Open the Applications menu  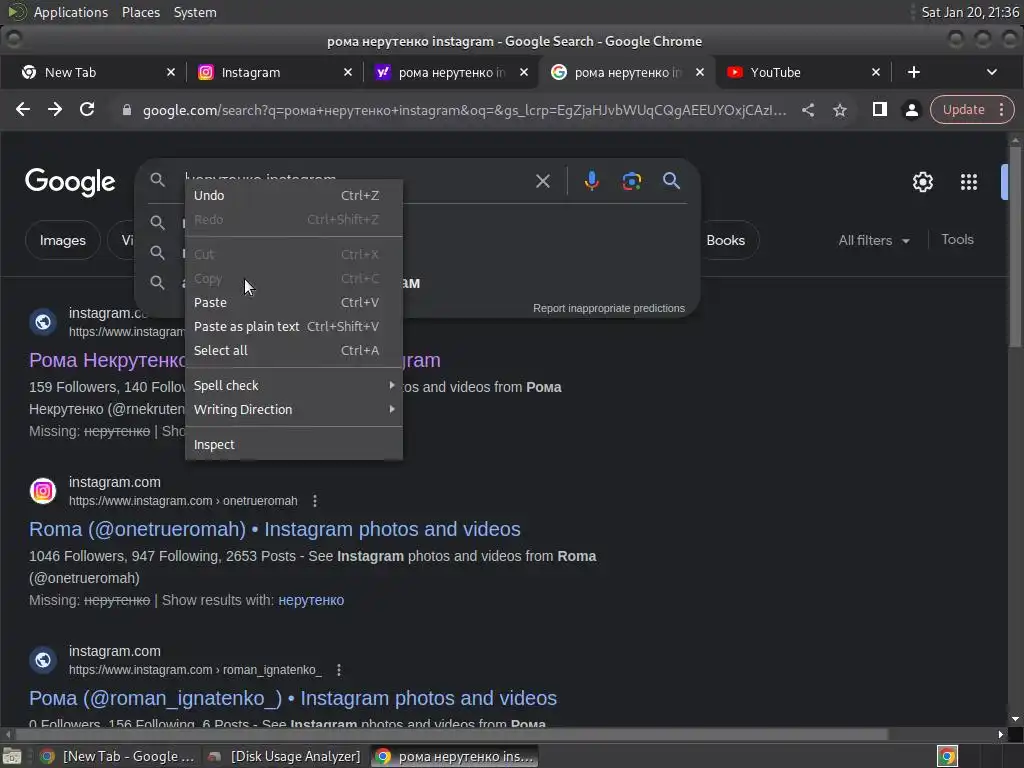pos(71,12)
